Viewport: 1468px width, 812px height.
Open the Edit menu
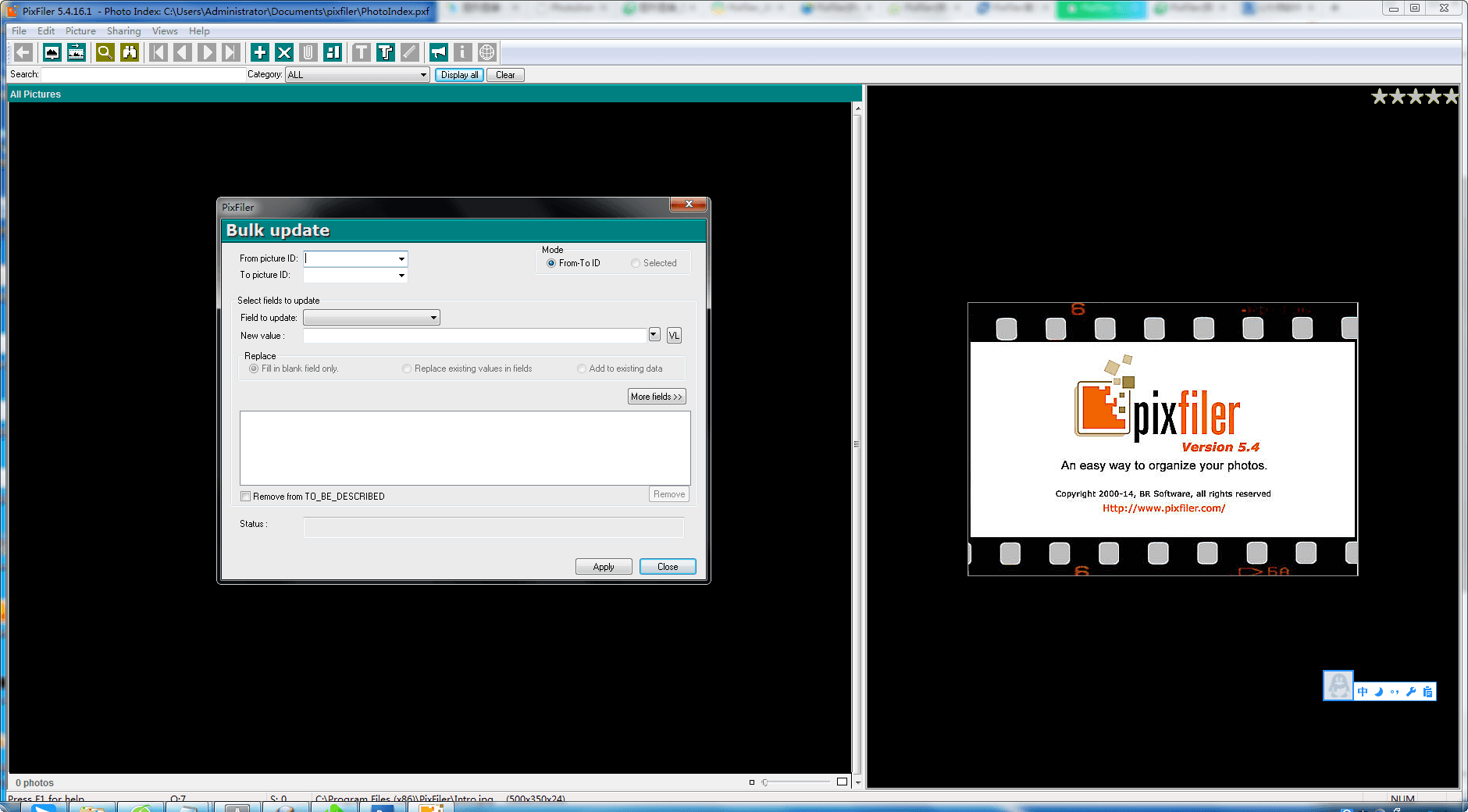pos(46,31)
